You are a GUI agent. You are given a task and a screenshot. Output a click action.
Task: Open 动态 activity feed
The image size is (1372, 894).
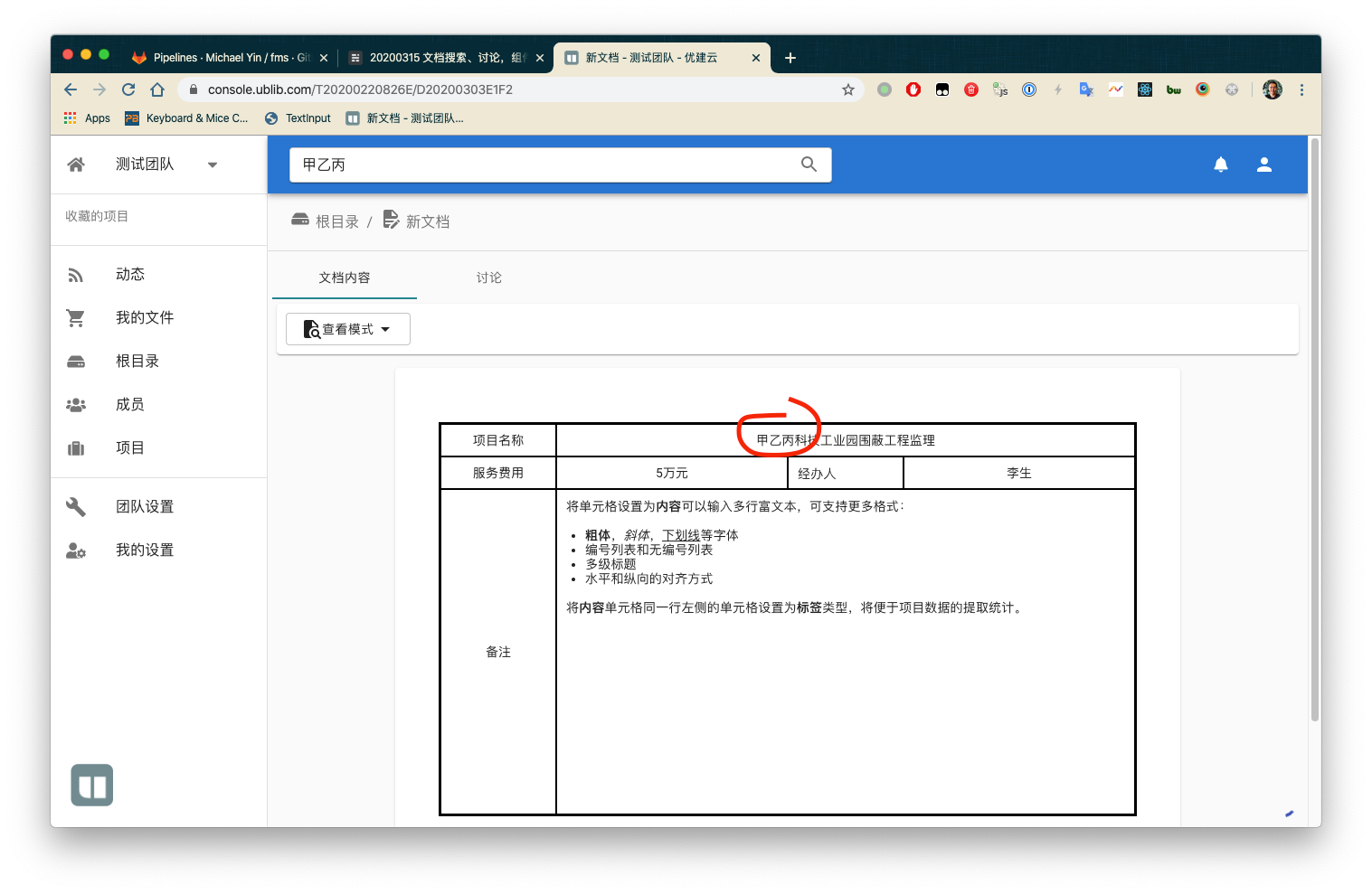(130, 275)
